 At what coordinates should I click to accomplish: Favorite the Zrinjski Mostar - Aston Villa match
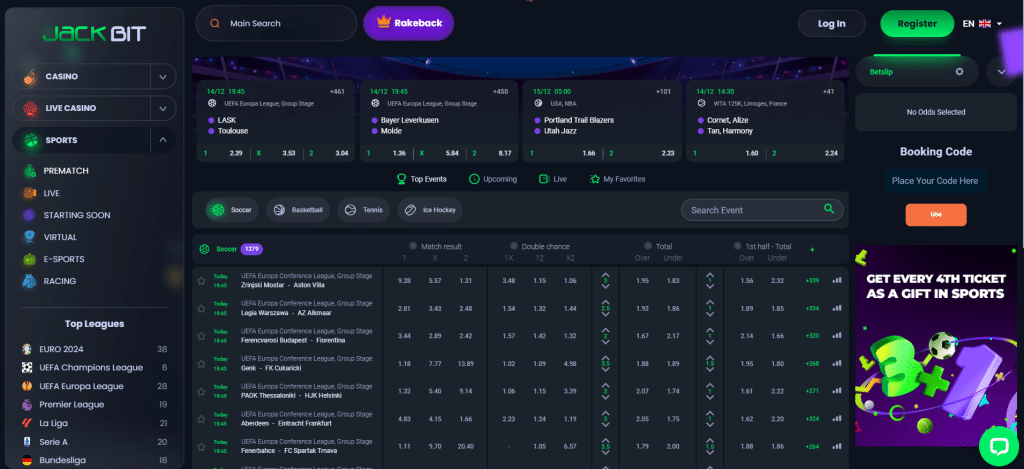tap(201, 281)
